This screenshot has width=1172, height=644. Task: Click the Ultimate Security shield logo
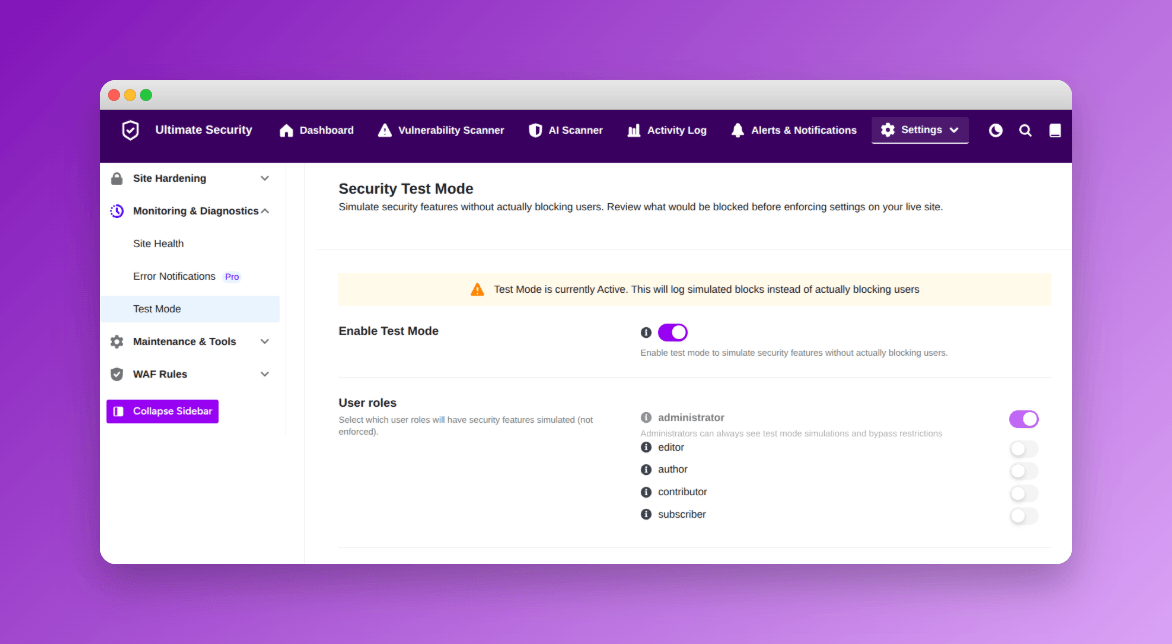click(x=130, y=130)
